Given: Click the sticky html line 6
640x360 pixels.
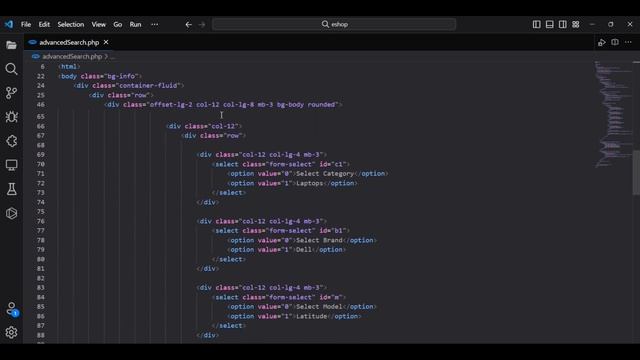Looking at the screenshot, I should click(x=69, y=67).
